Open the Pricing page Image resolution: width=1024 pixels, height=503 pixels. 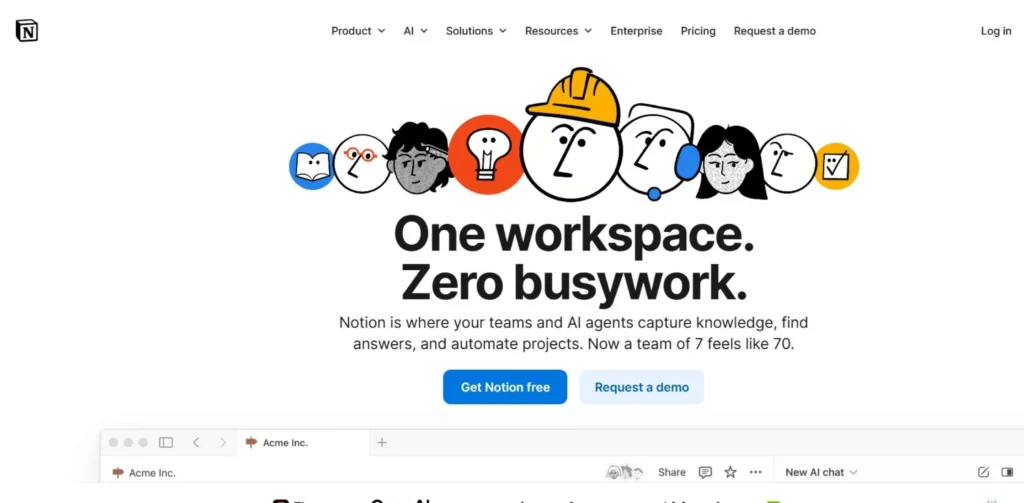[697, 31]
